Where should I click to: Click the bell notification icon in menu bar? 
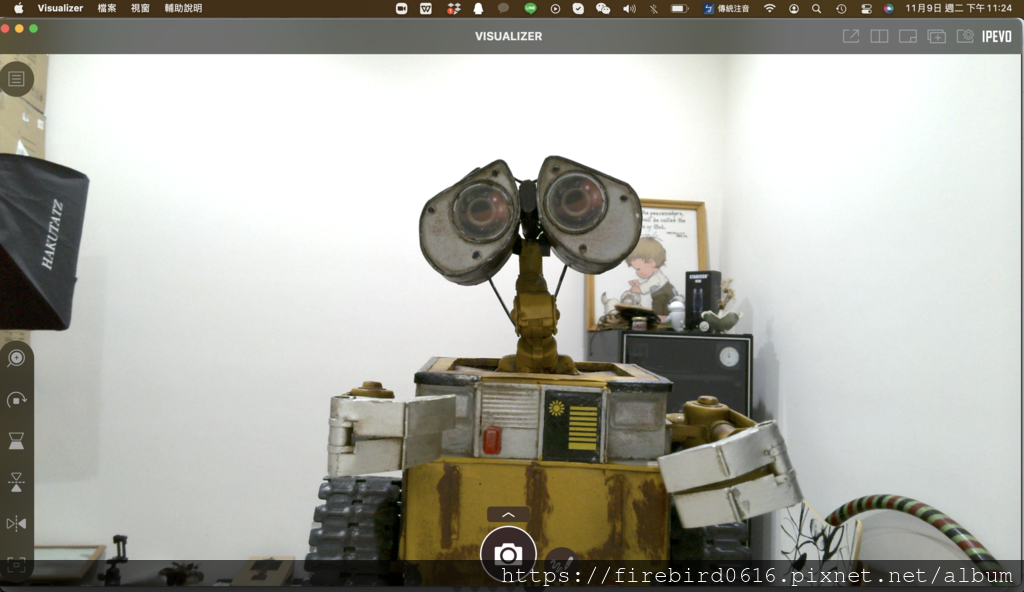(x=478, y=8)
